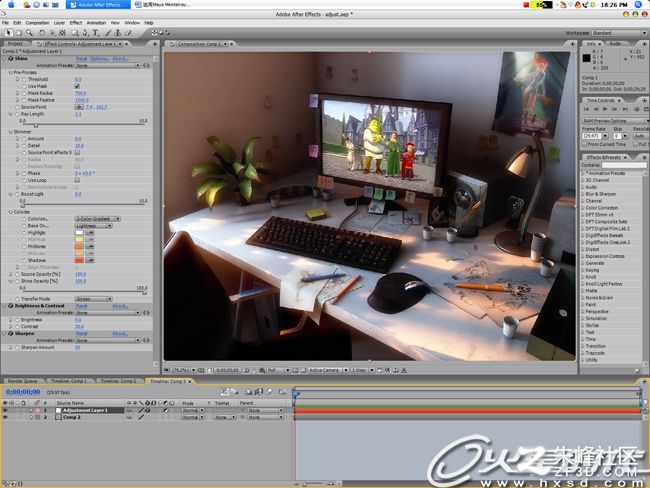This screenshot has height=488, width=650.
Task: Switch to the Render Queue tab
Action: tap(23, 381)
